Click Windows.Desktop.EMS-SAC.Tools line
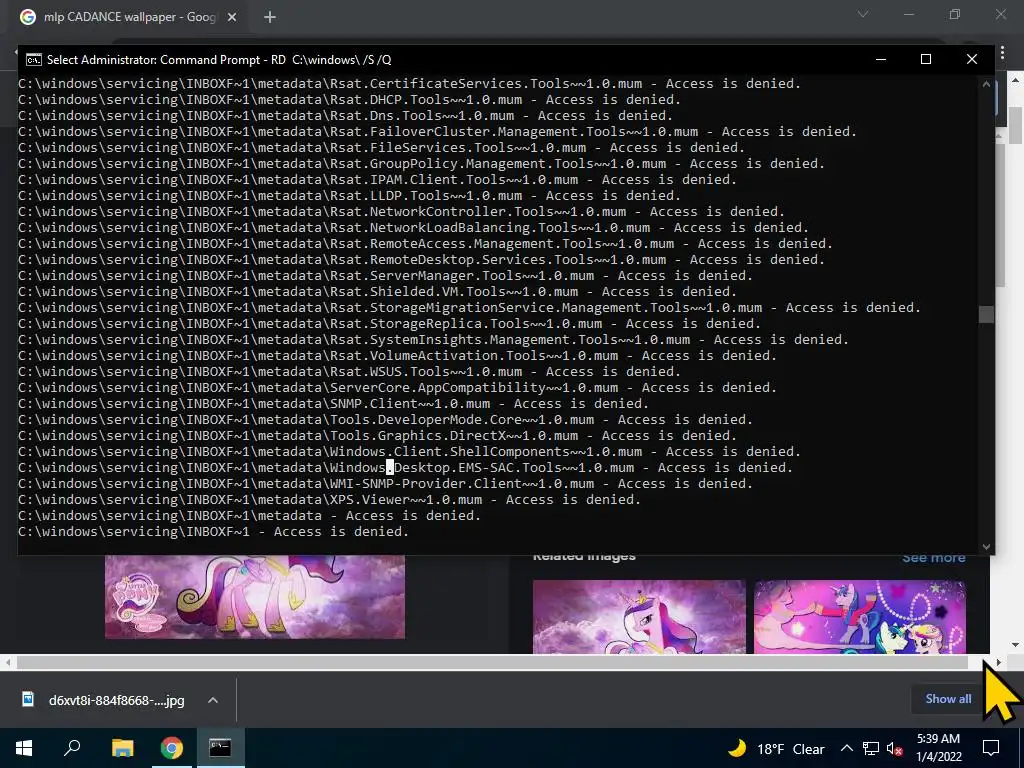 (406, 468)
